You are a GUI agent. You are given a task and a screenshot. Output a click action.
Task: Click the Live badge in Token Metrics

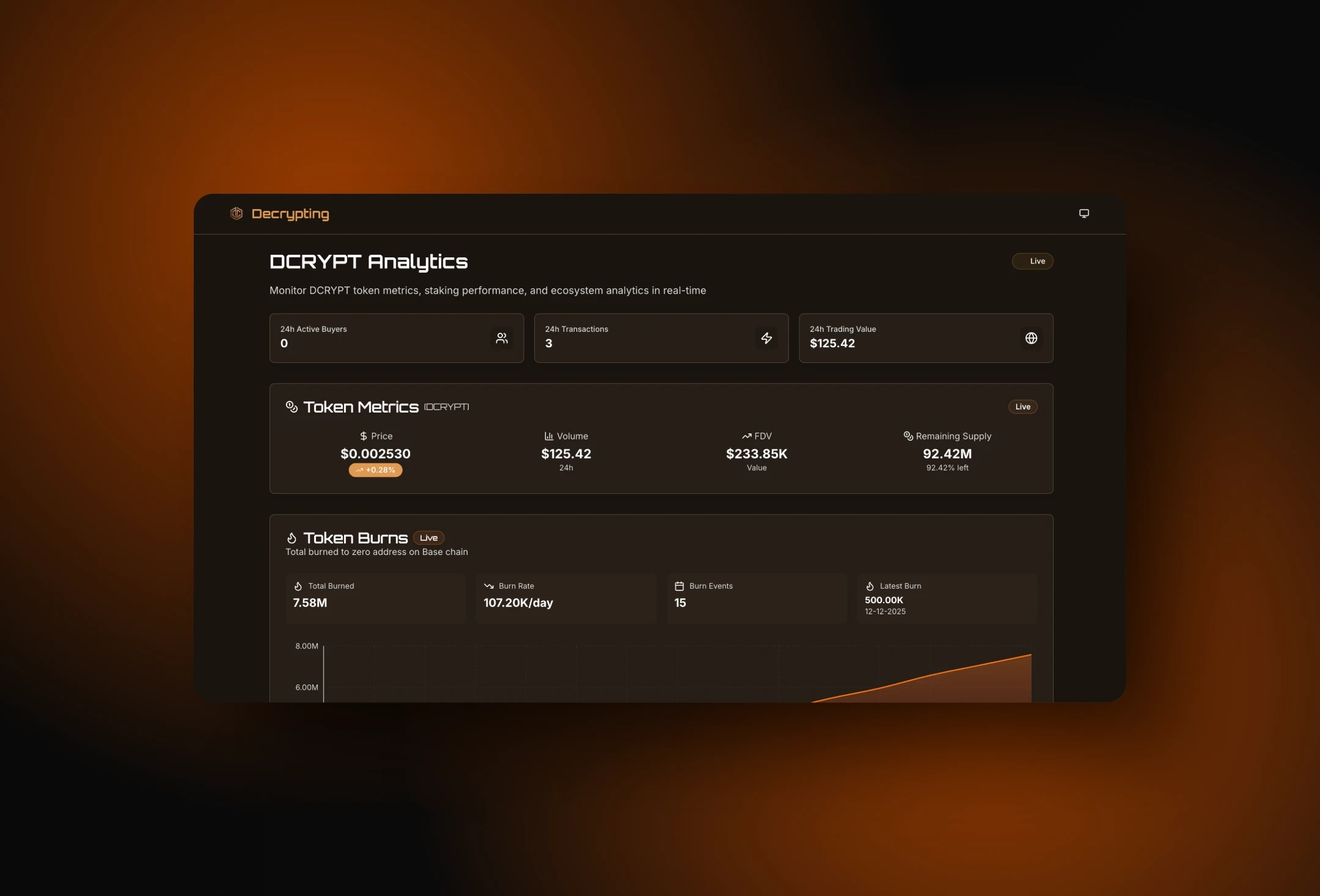click(1022, 407)
